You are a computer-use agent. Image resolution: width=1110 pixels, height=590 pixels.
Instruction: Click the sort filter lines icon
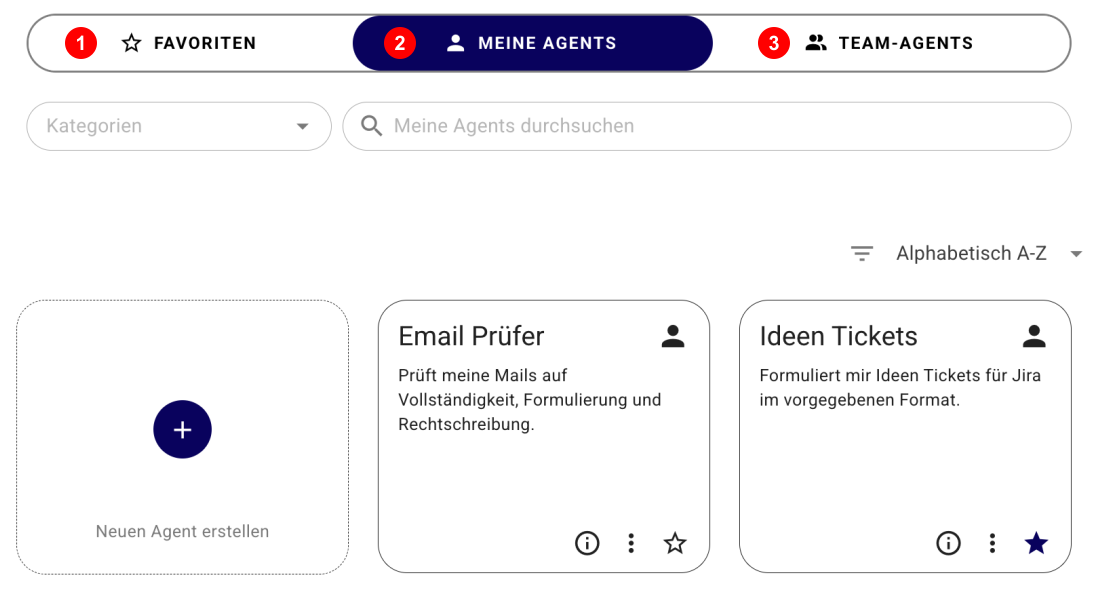(x=862, y=253)
